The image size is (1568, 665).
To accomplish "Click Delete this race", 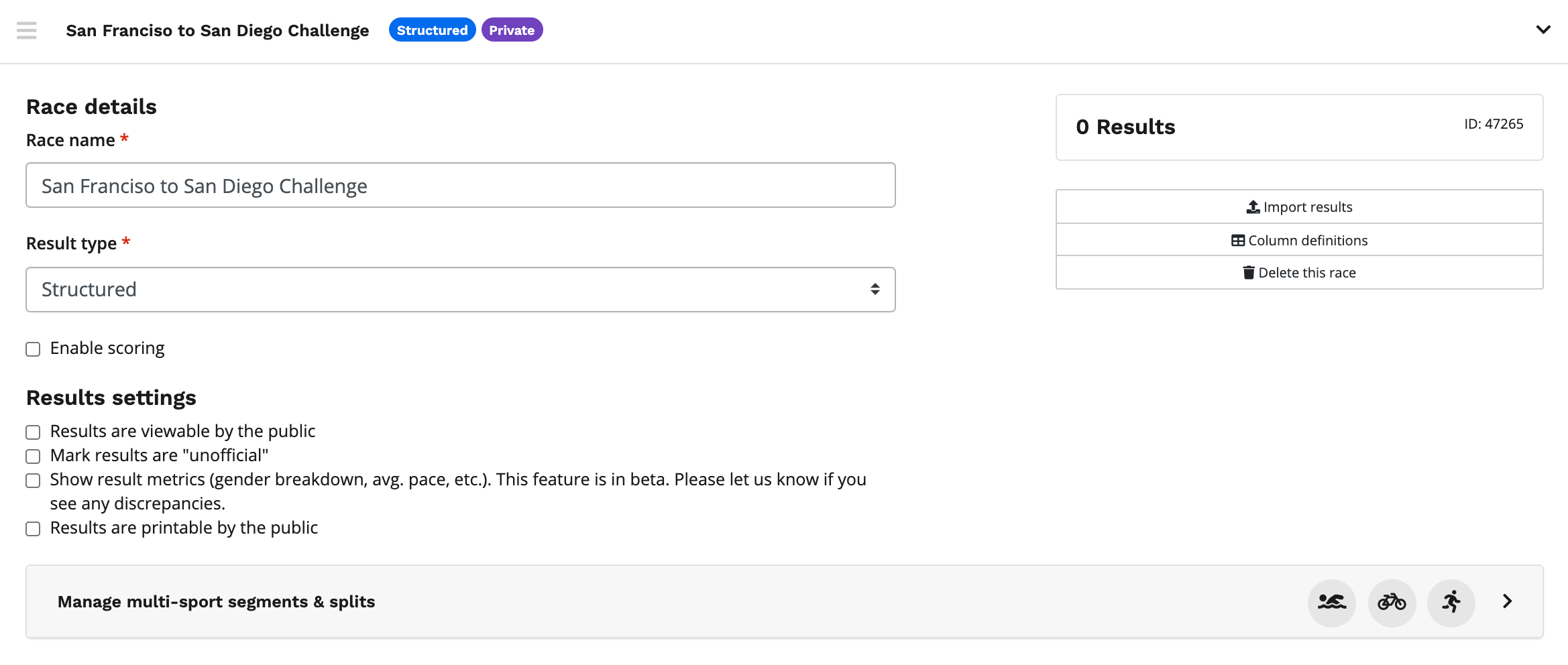I will [x=1306, y=273].
